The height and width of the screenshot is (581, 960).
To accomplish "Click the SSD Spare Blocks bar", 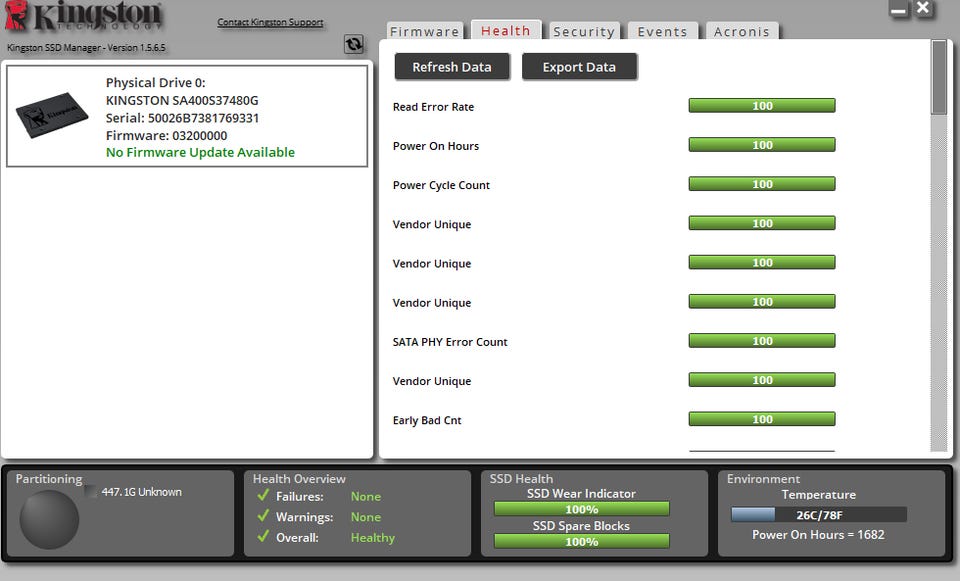I will [x=582, y=541].
